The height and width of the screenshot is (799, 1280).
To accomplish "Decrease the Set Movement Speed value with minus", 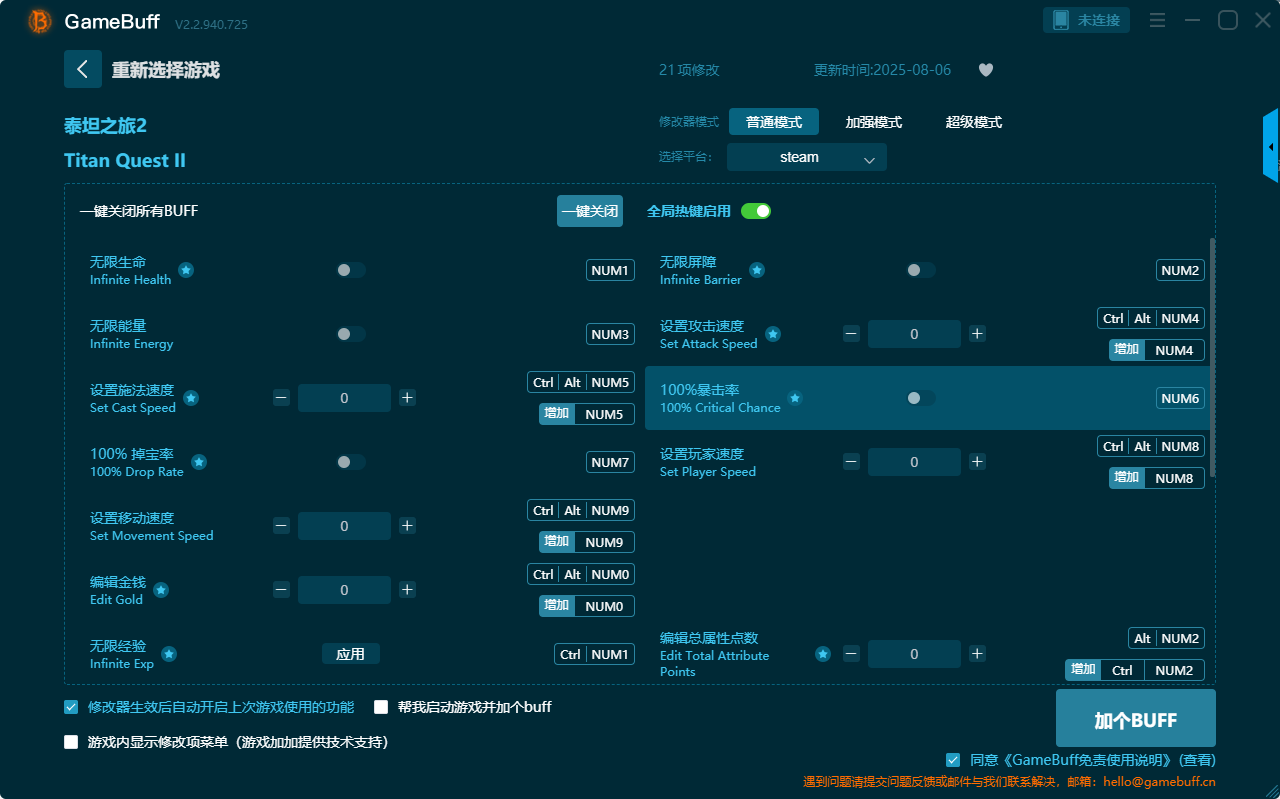I will [281, 526].
